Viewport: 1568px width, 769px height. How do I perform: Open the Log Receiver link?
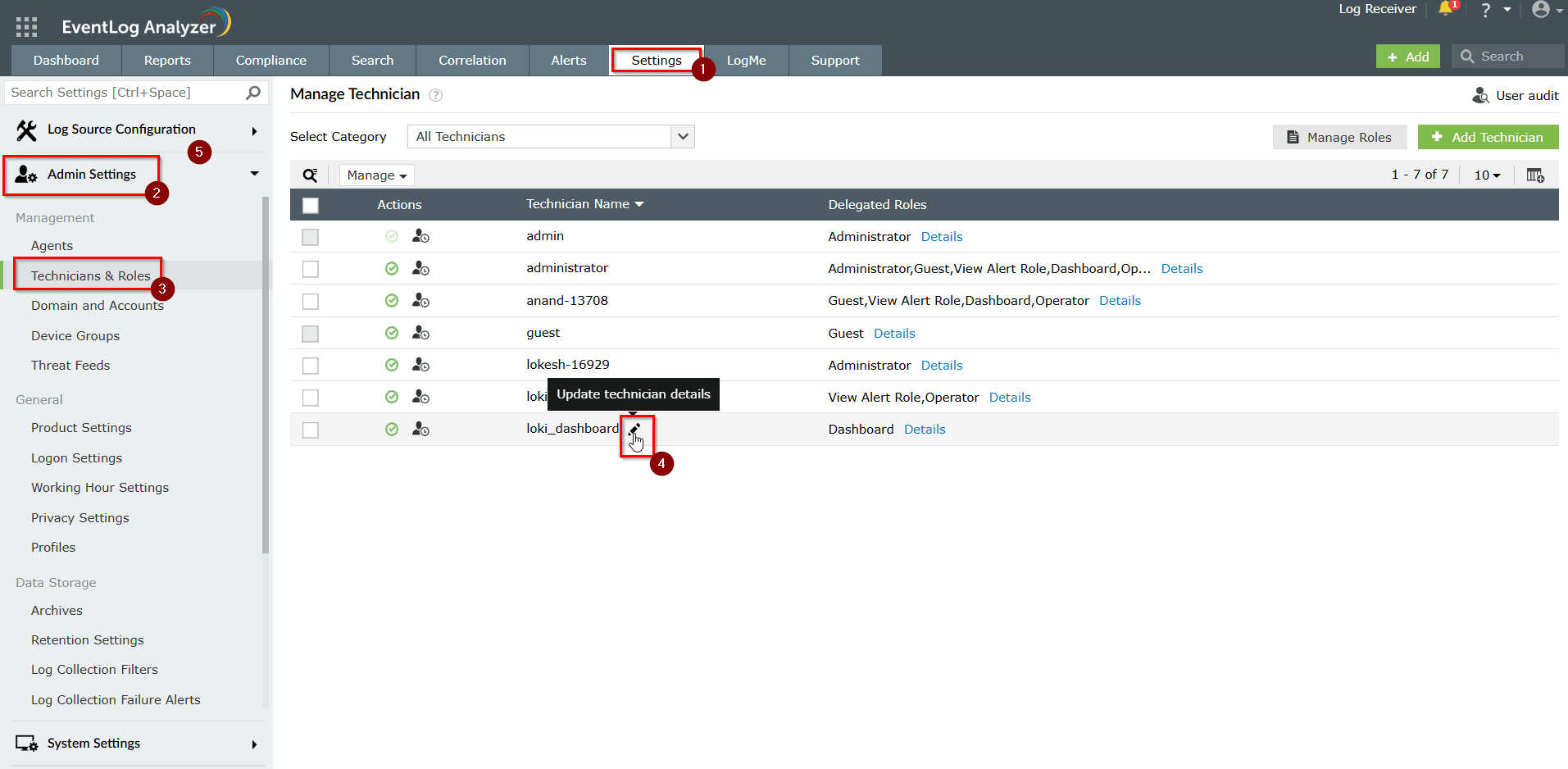(x=1378, y=9)
